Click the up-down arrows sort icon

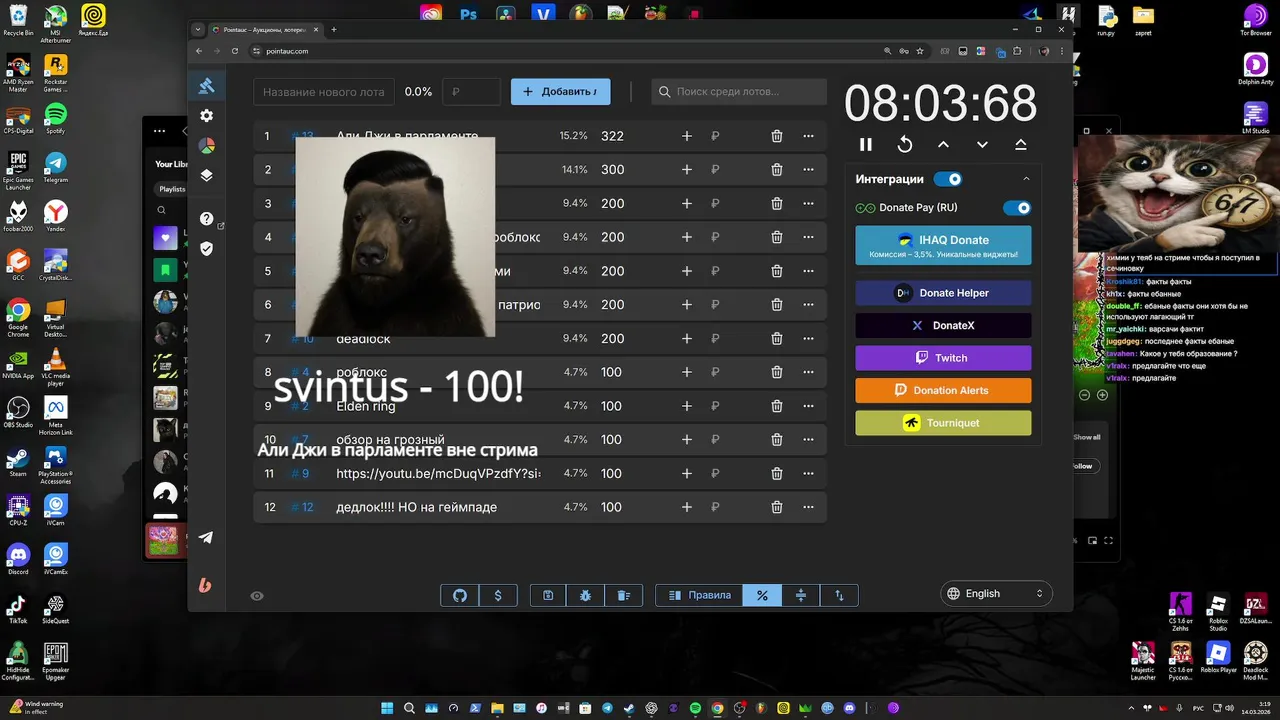(x=839, y=595)
